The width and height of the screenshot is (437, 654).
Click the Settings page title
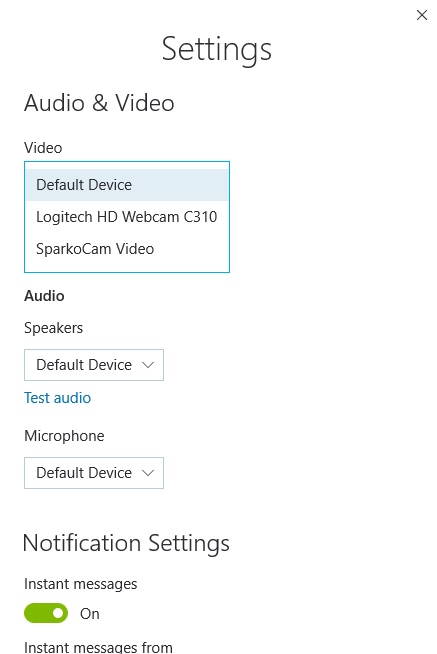pos(217,50)
